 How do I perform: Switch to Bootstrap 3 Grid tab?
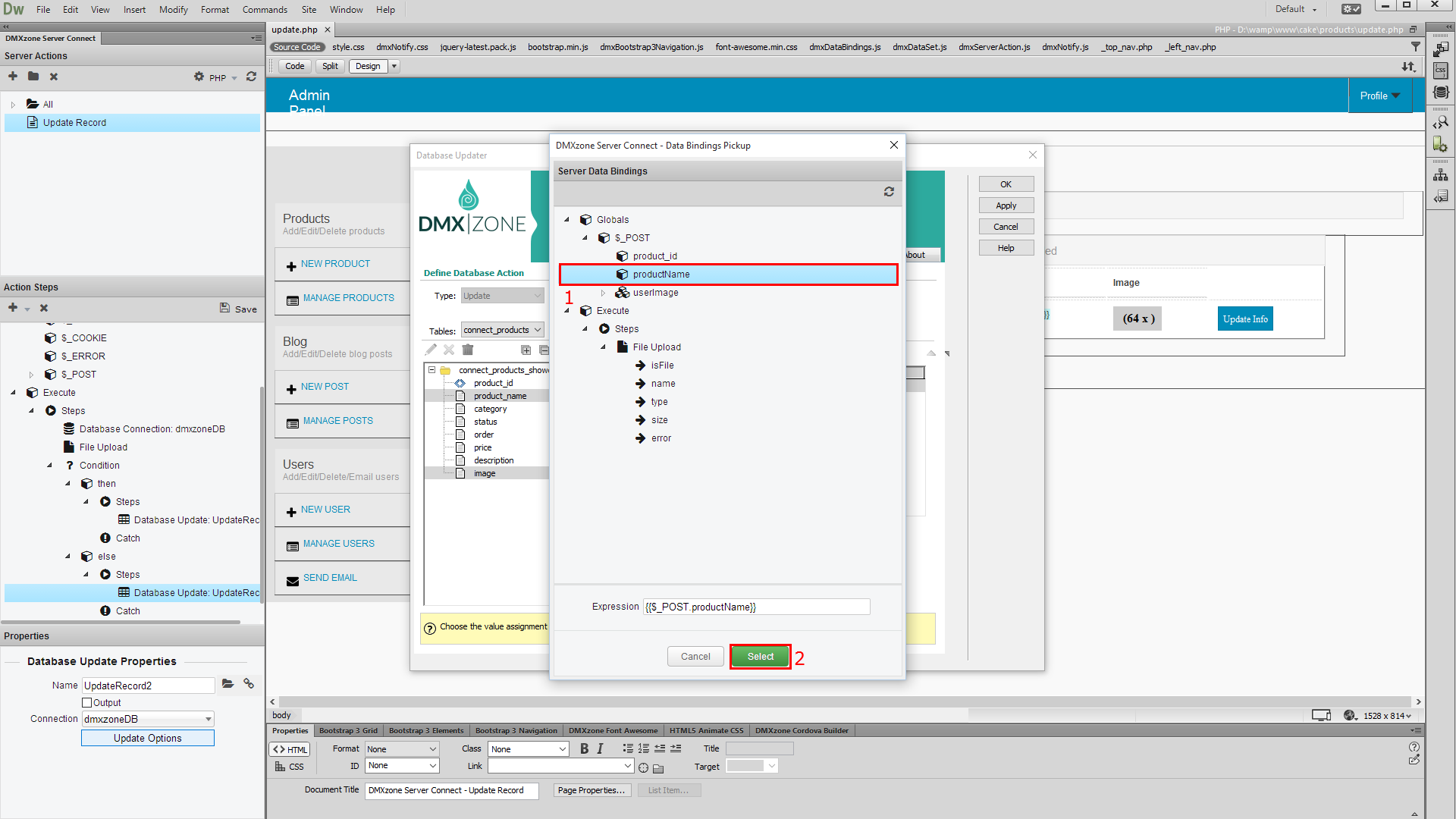(x=348, y=730)
